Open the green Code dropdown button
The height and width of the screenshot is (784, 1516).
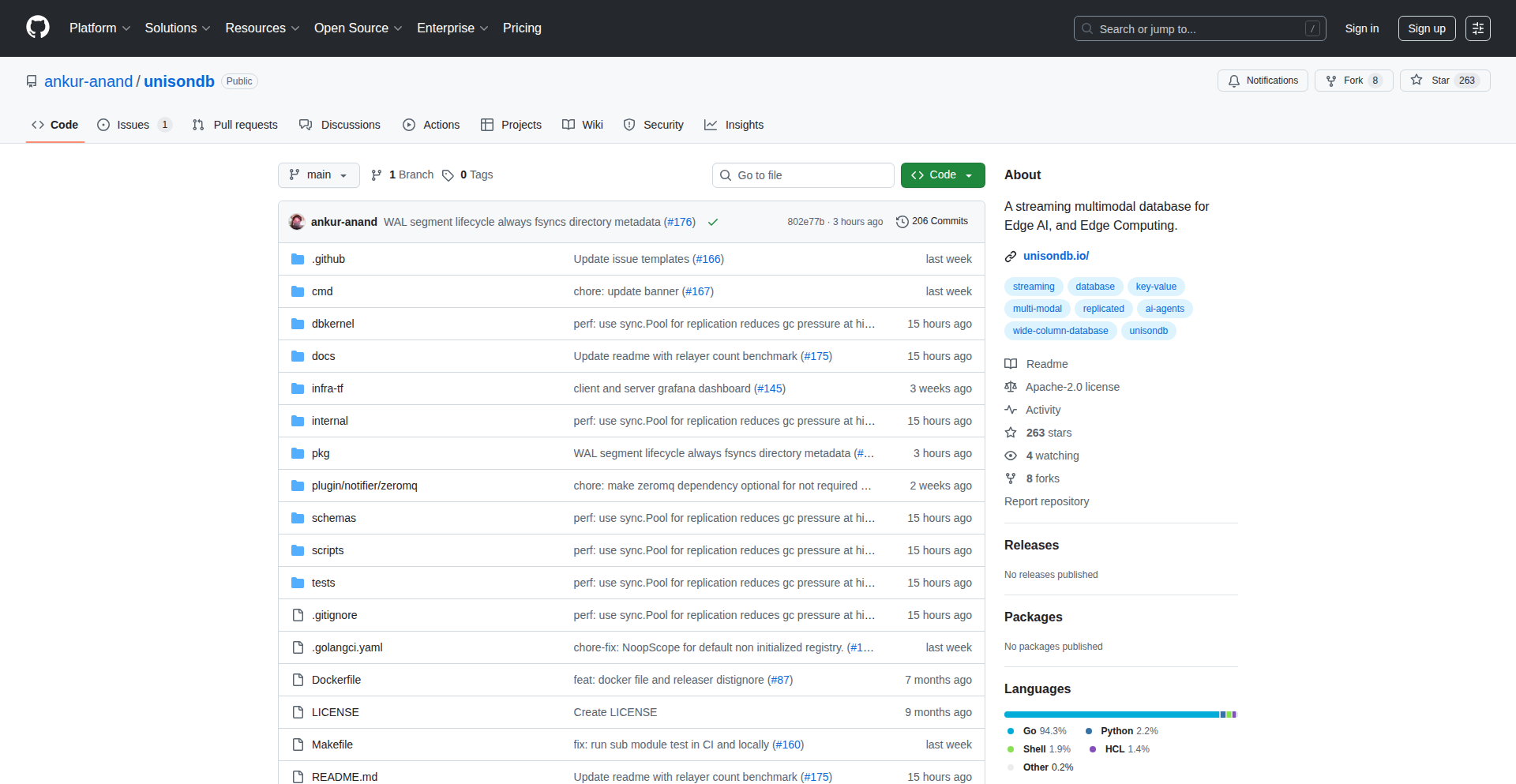pyautogui.click(x=942, y=175)
